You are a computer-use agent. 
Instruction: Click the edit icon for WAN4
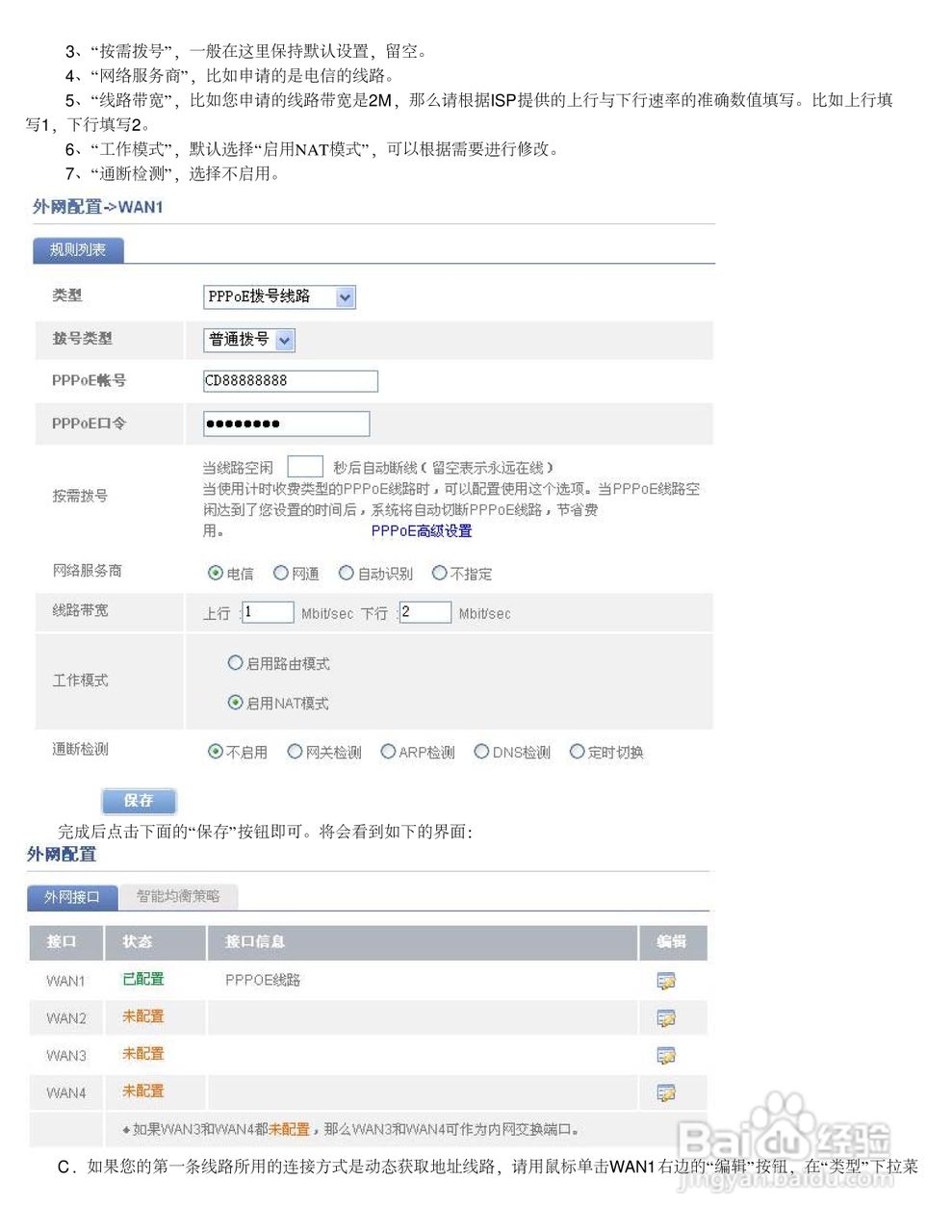point(666,1091)
